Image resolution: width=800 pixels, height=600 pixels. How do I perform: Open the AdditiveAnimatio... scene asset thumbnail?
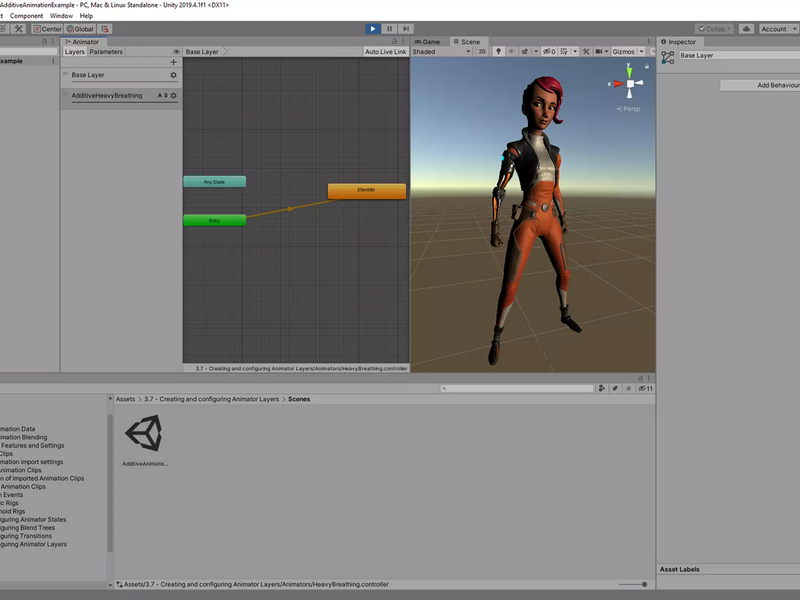point(144,433)
